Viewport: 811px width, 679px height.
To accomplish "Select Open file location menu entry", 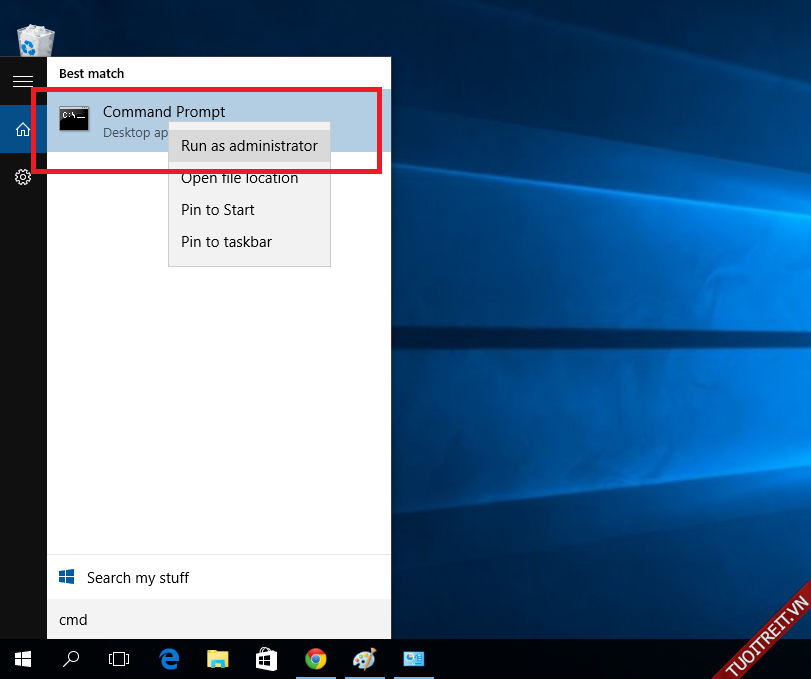I will click(240, 179).
